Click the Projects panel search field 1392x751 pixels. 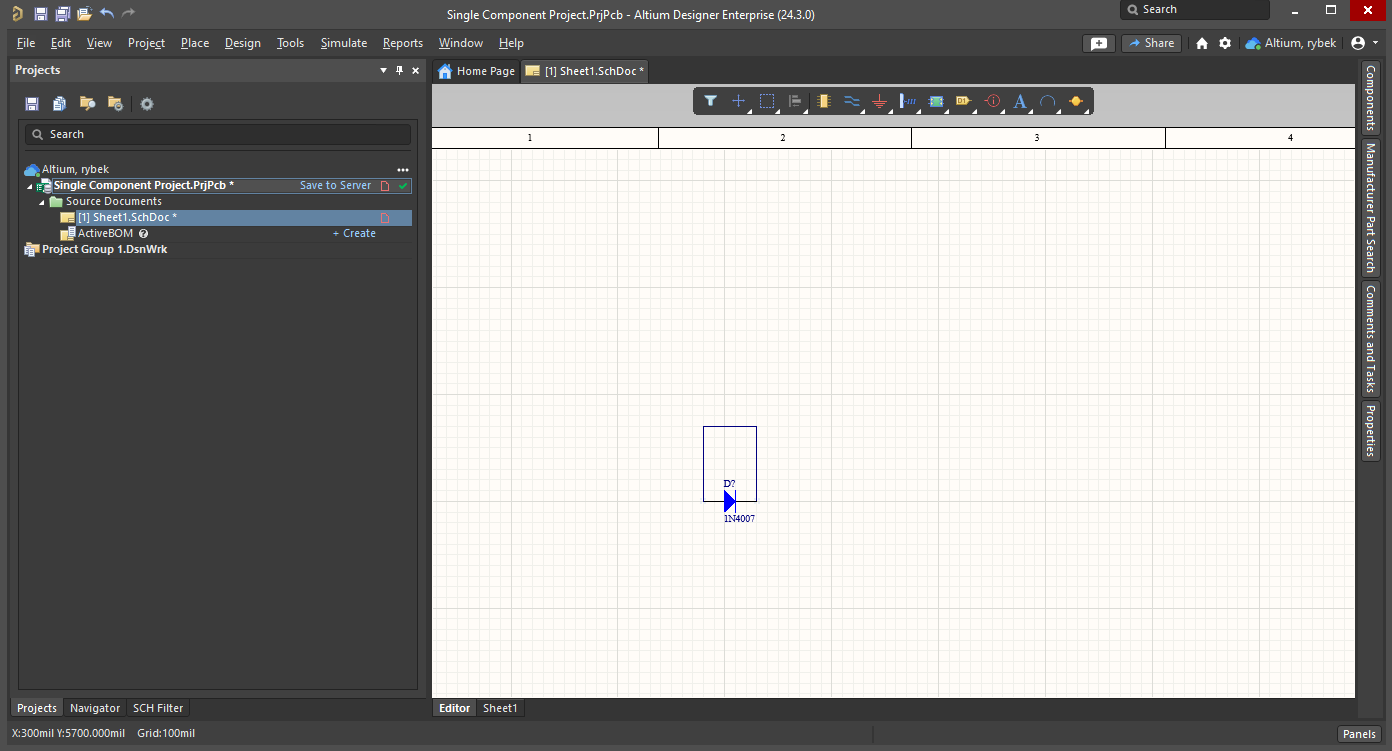tap(217, 134)
